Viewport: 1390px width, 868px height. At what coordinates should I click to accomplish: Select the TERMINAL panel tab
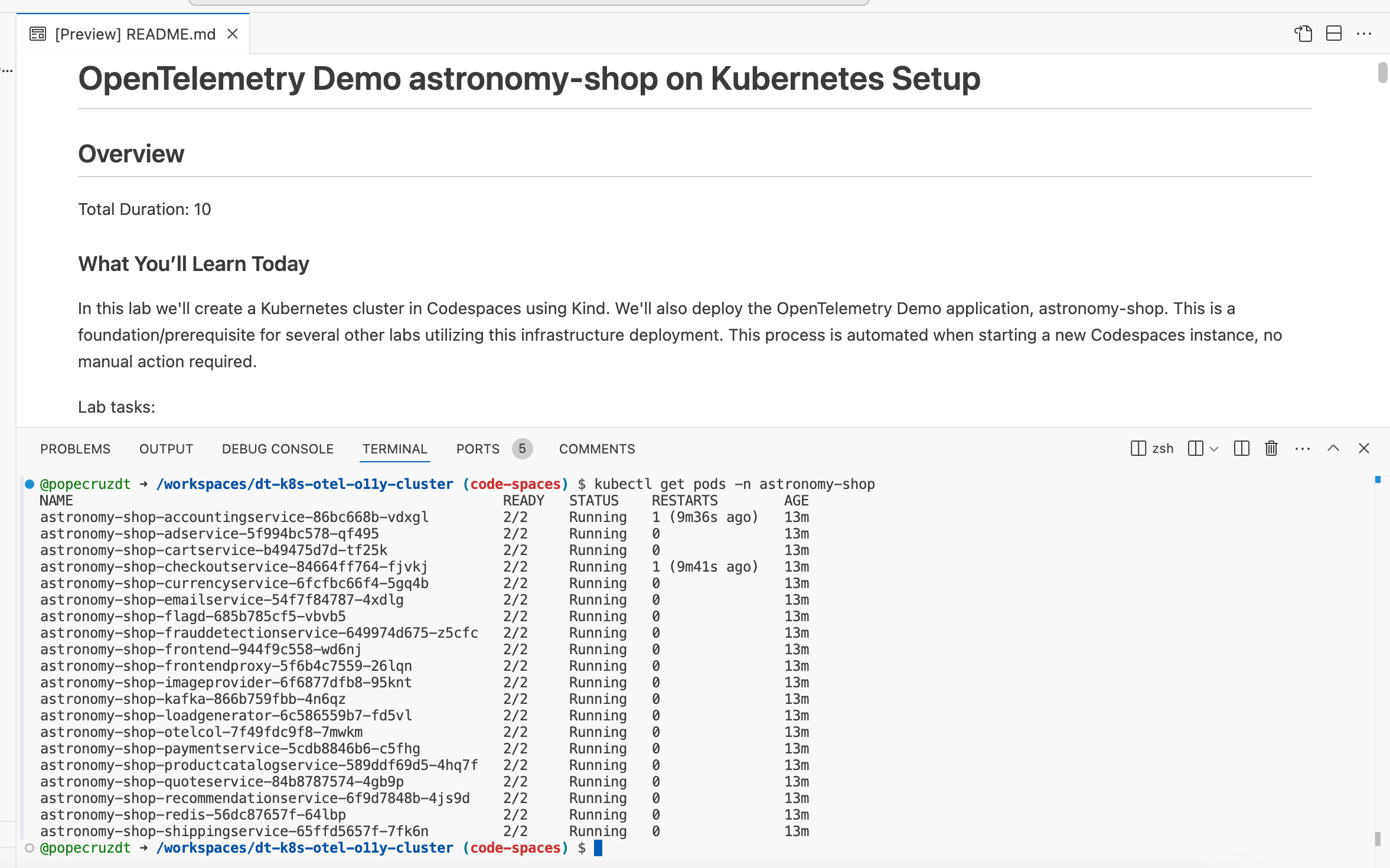[394, 449]
